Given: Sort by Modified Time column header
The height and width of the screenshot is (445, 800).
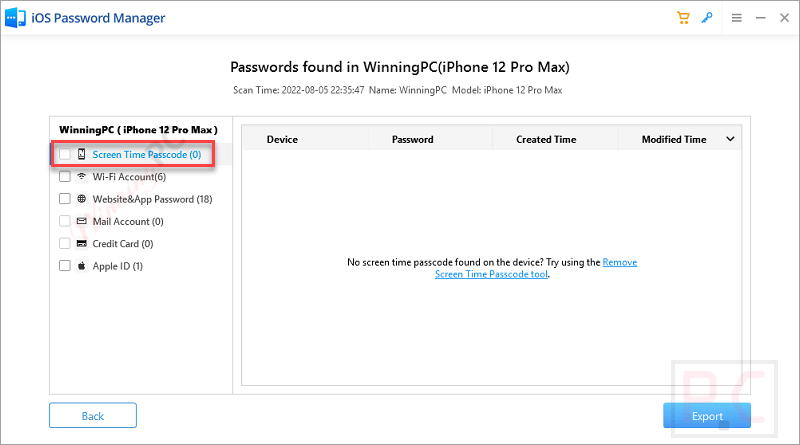Looking at the screenshot, I should click(674, 139).
